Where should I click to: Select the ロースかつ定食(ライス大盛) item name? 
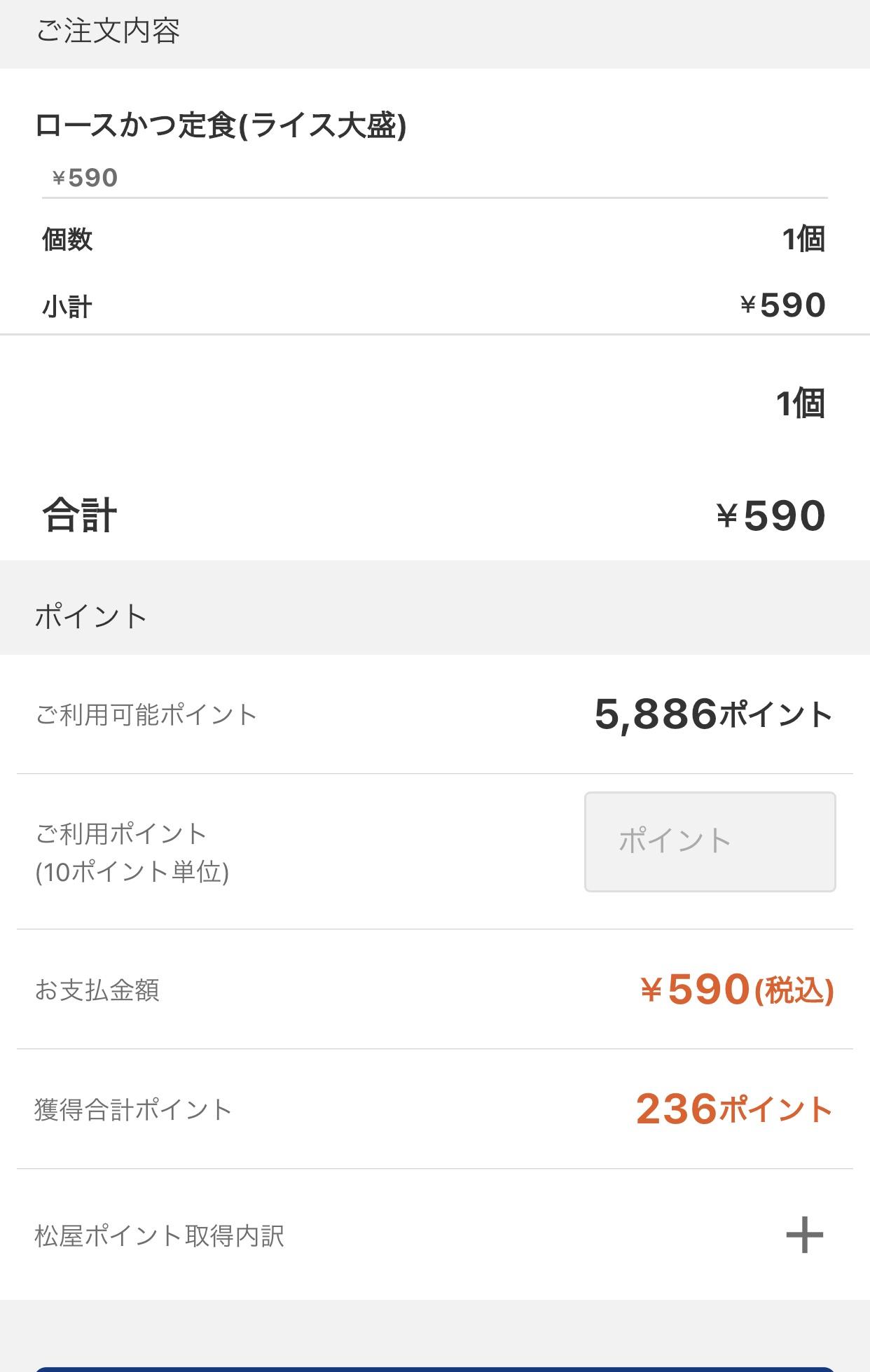click(x=221, y=125)
